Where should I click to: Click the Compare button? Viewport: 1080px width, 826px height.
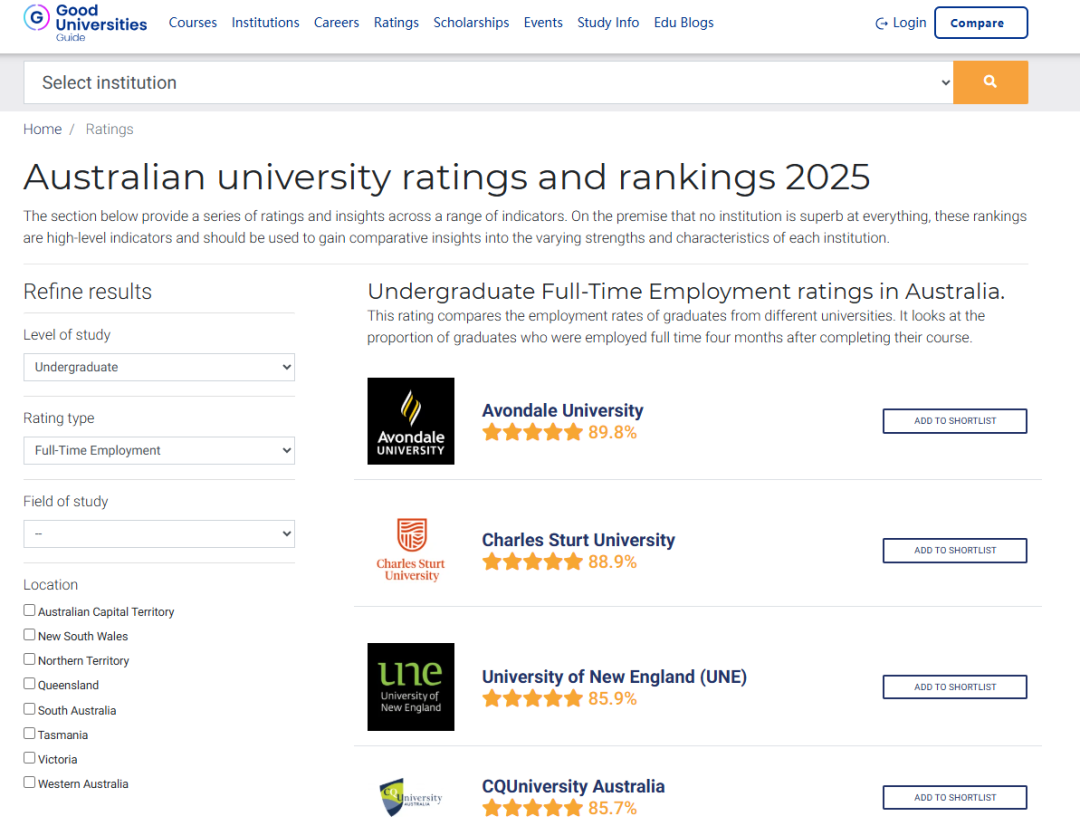981,23
